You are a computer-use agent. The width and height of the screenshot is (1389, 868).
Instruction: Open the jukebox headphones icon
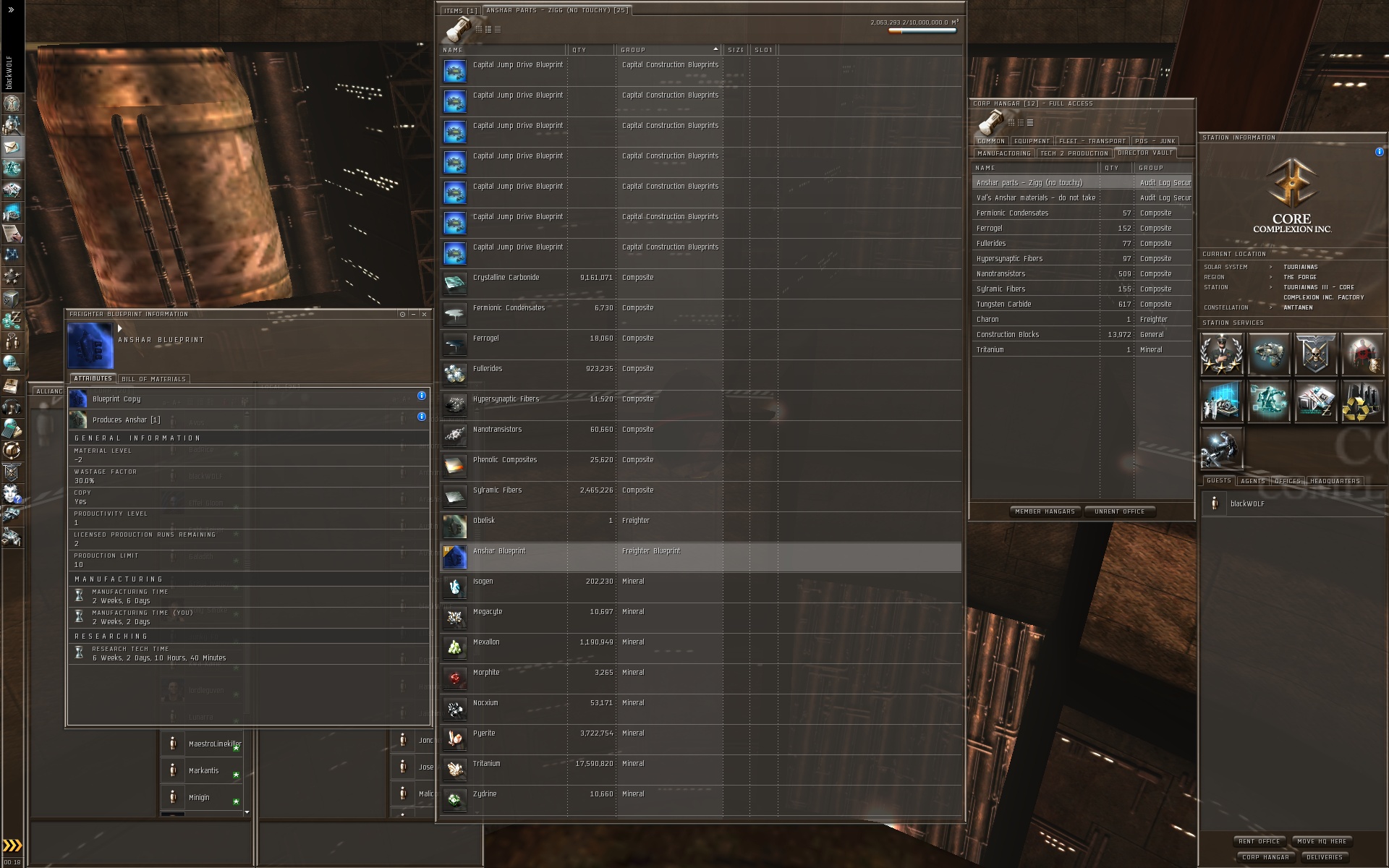tap(12, 407)
